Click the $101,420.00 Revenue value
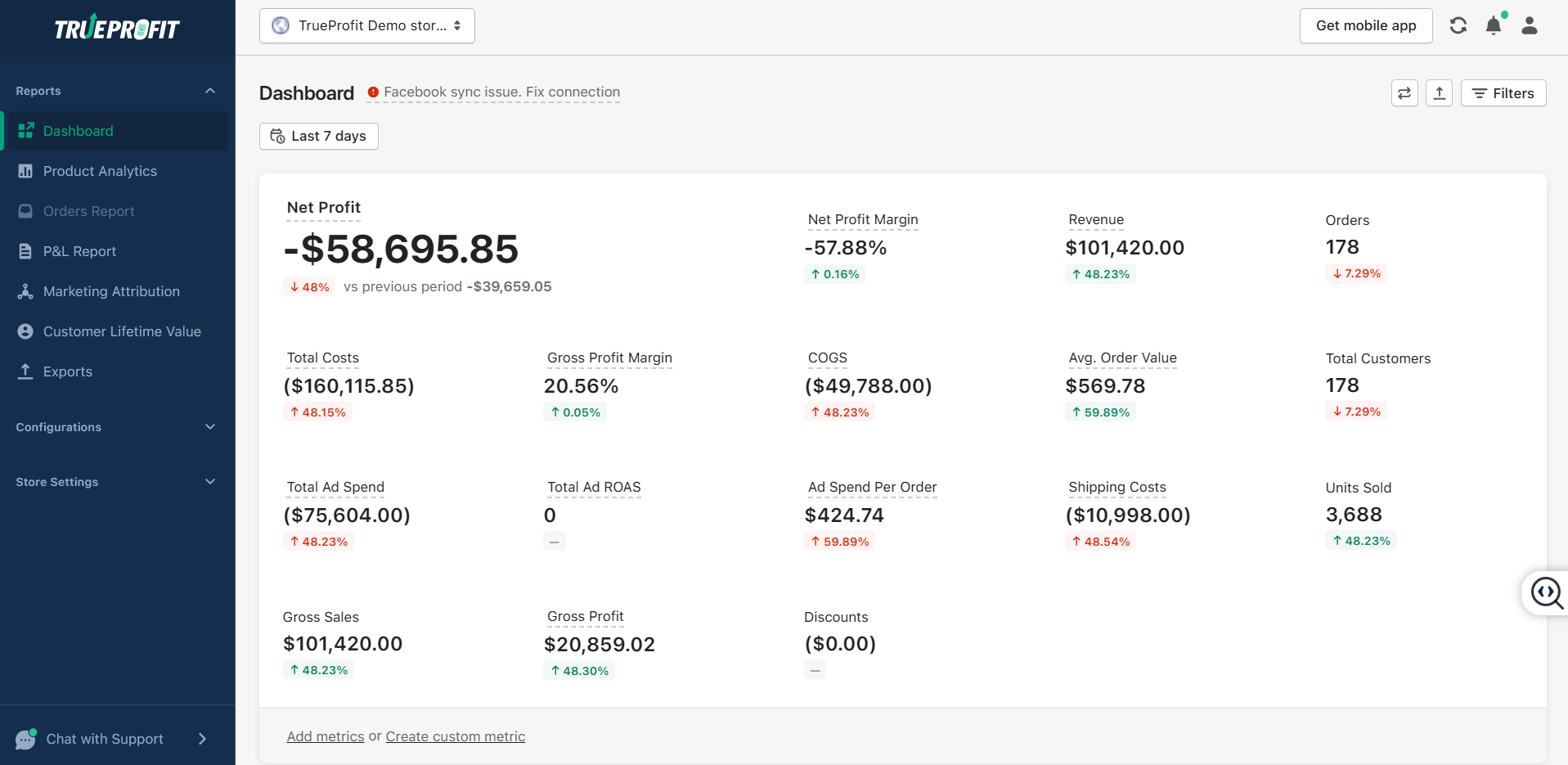 click(1125, 248)
